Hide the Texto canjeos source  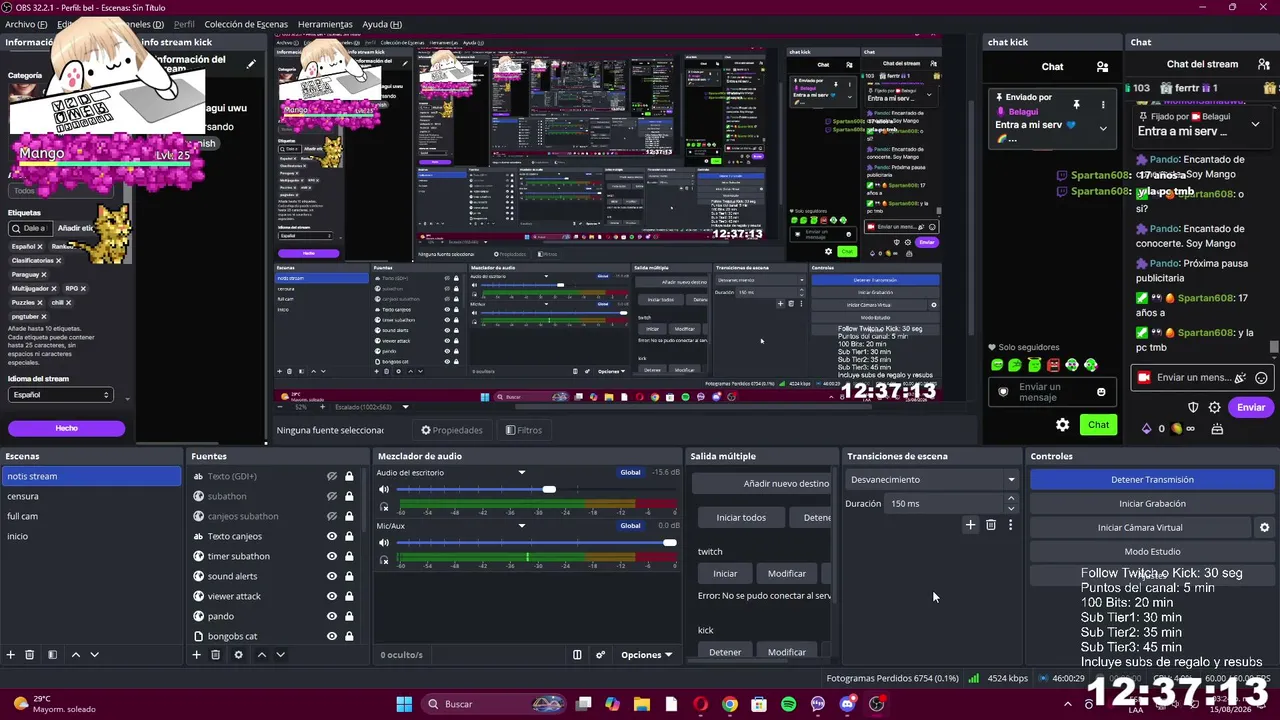pyautogui.click(x=332, y=536)
